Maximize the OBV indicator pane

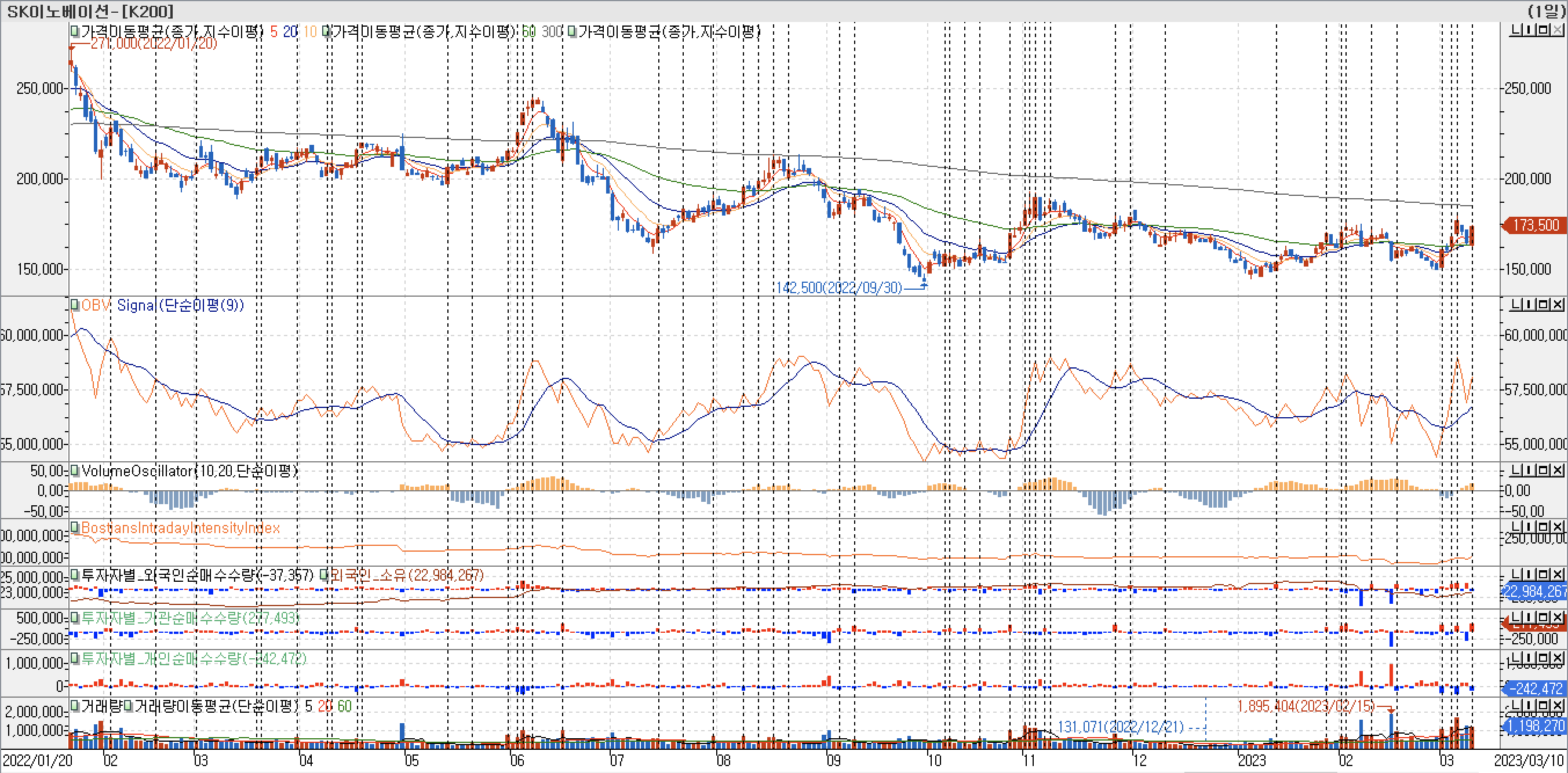(1544, 305)
